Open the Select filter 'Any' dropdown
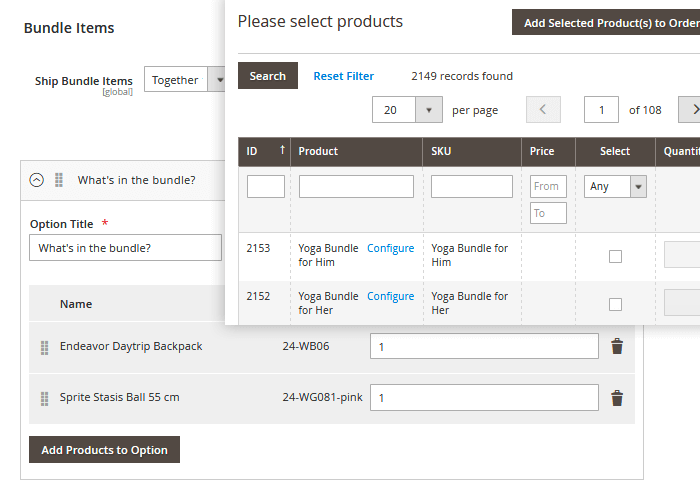Viewport: 700px width, 500px height. pyautogui.click(x=615, y=186)
